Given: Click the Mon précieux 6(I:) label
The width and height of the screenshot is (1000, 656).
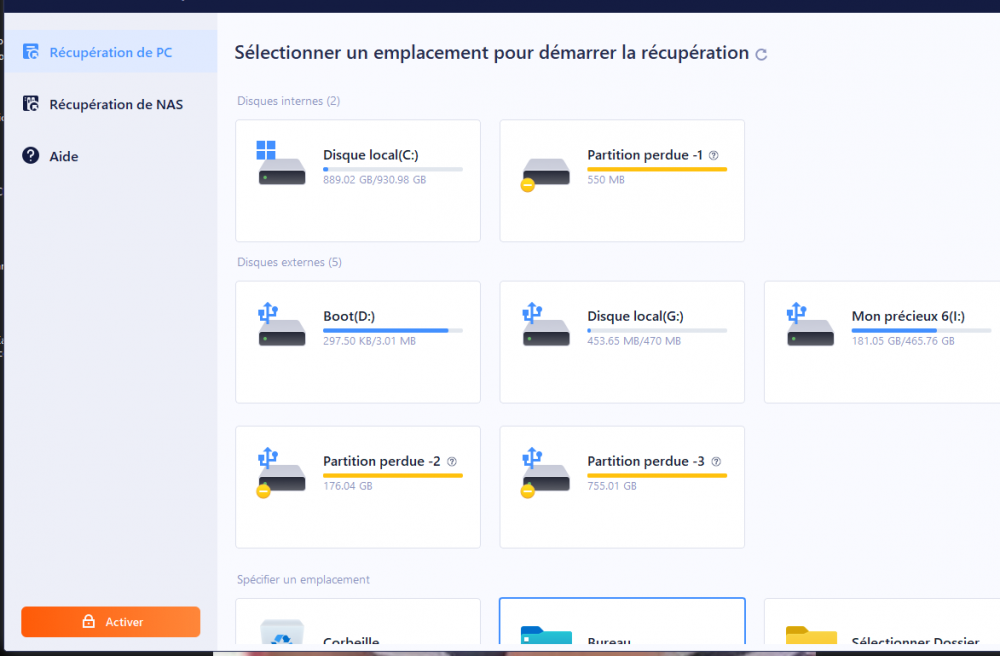Looking at the screenshot, I should 908,316.
